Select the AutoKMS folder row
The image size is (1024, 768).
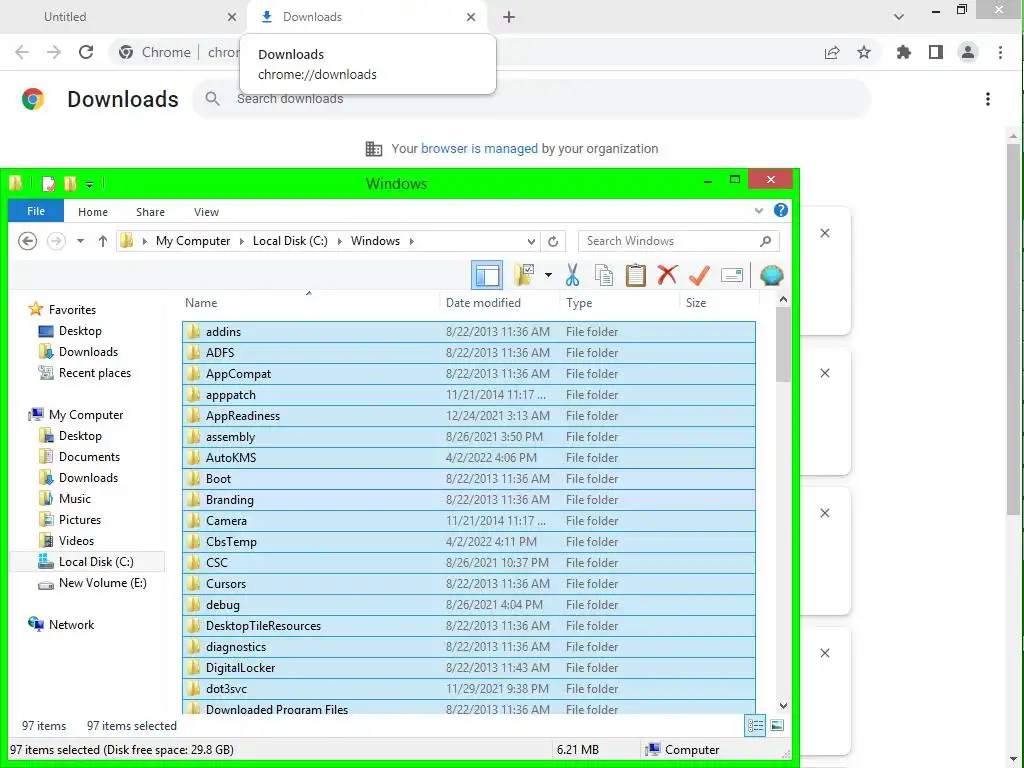[469, 458]
